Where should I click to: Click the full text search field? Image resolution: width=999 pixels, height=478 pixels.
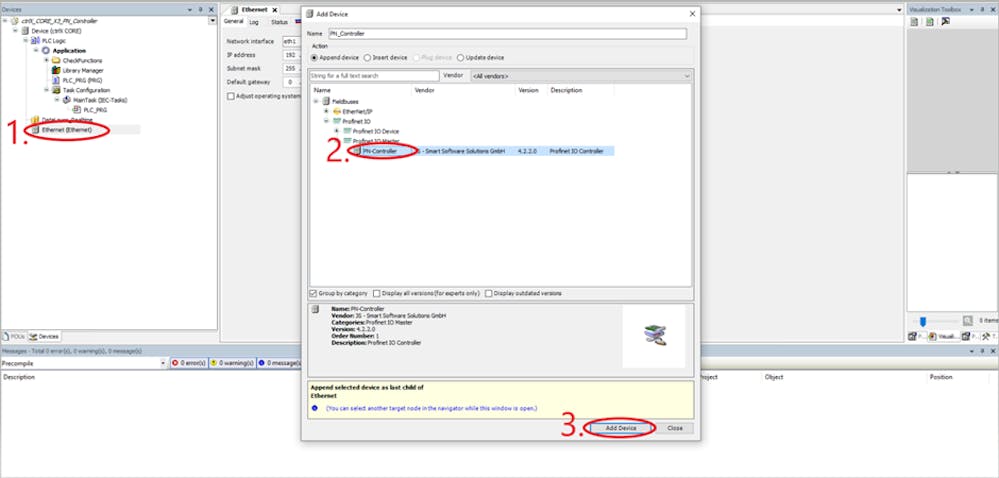(374, 76)
